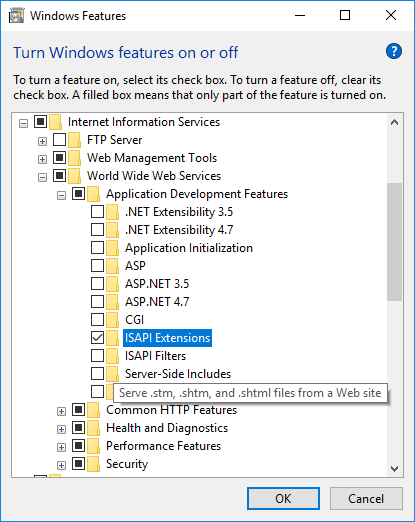Collapse Application Development Features node
415x522 pixels.
(61, 196)
